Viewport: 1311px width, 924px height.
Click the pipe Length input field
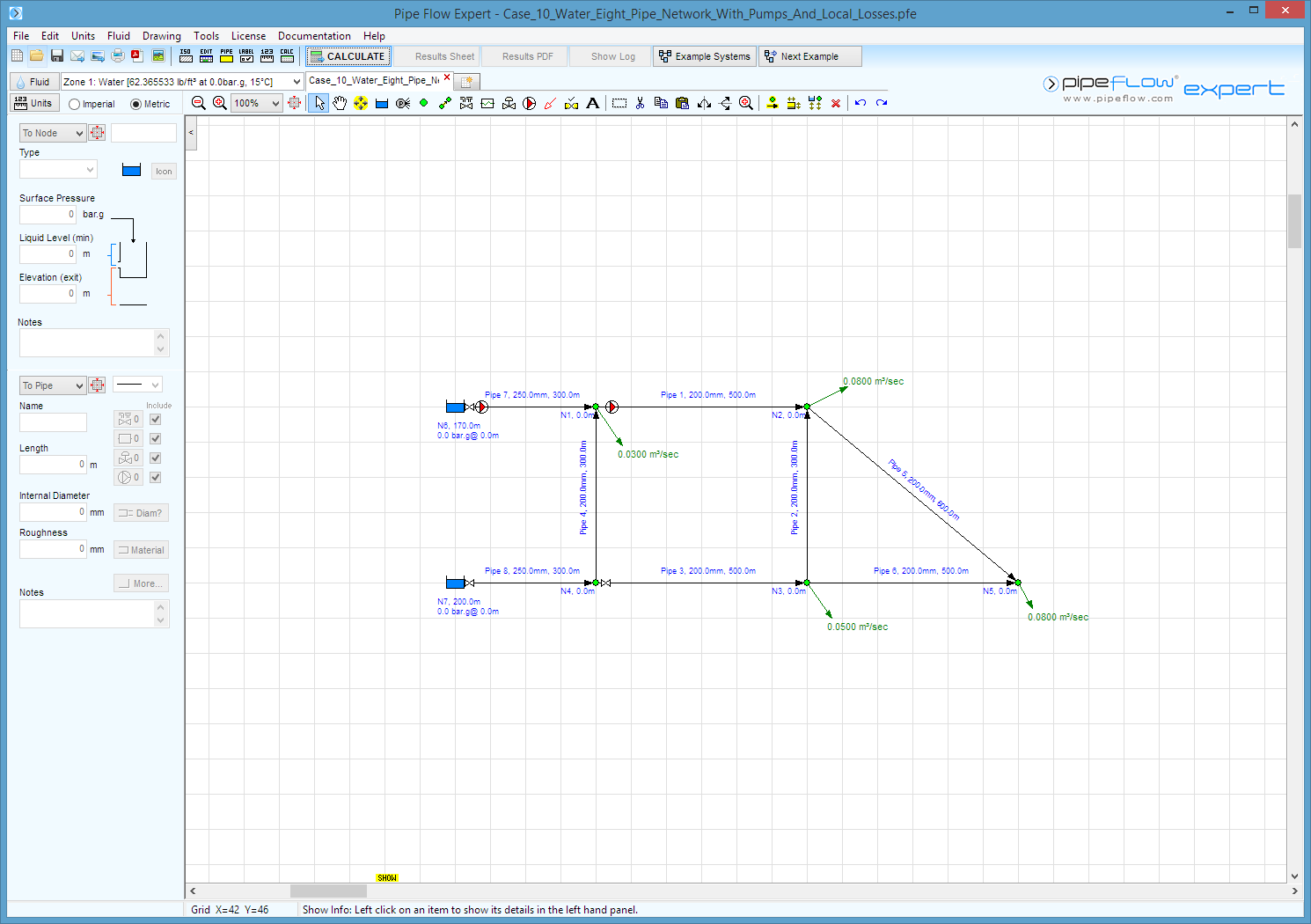click(53, 465)
